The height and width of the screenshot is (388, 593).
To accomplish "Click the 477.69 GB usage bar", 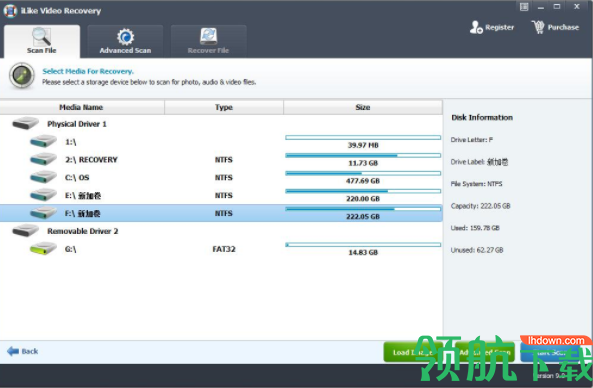I will tap(363, 173).
